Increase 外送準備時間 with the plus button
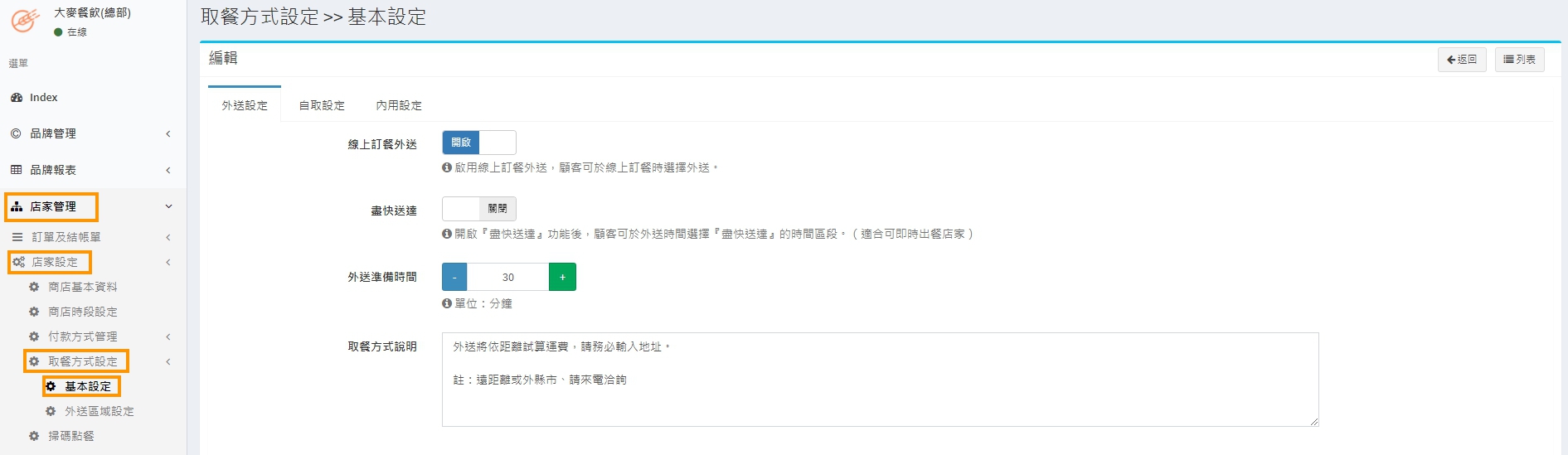Screen dimensions: 1568x455 point(562,277)
